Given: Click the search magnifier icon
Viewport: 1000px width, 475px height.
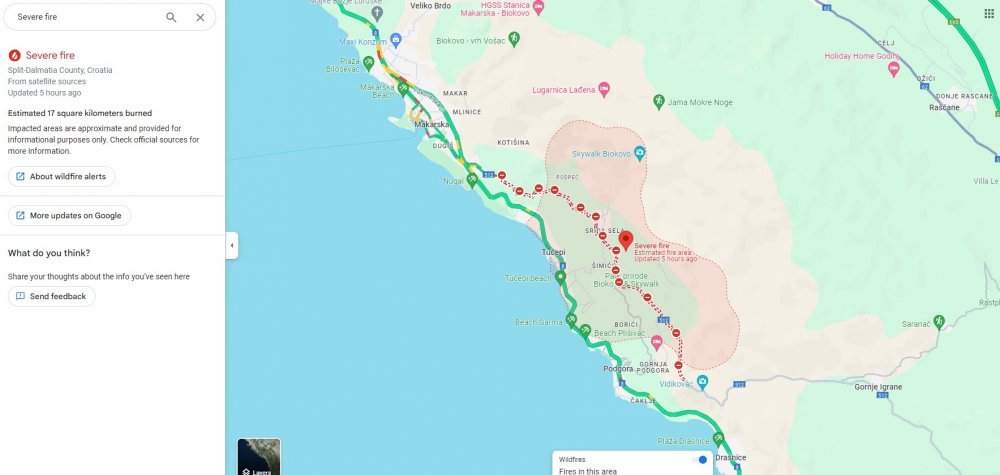Looking at the screenshot, I should pos(171,17).
